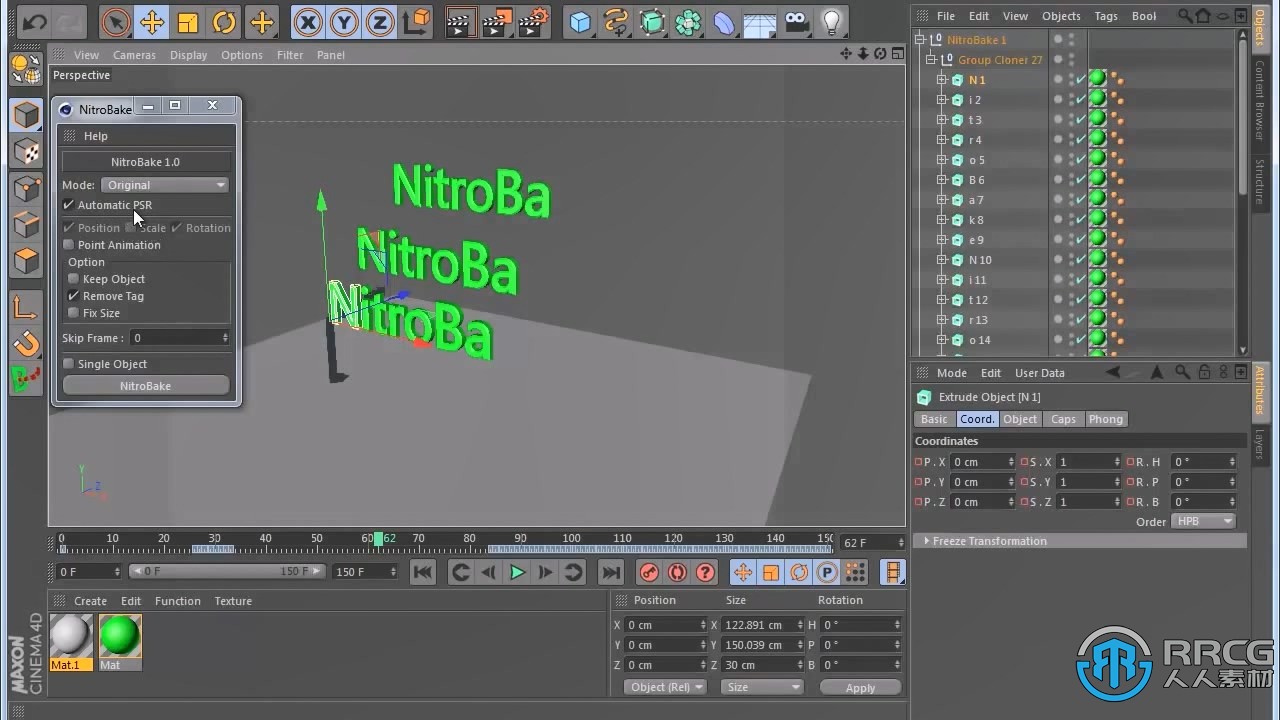Image resolution: width=1280 pixels, height=720 pixels.
Task: Activate the Move tool
Action: [152, 21]
